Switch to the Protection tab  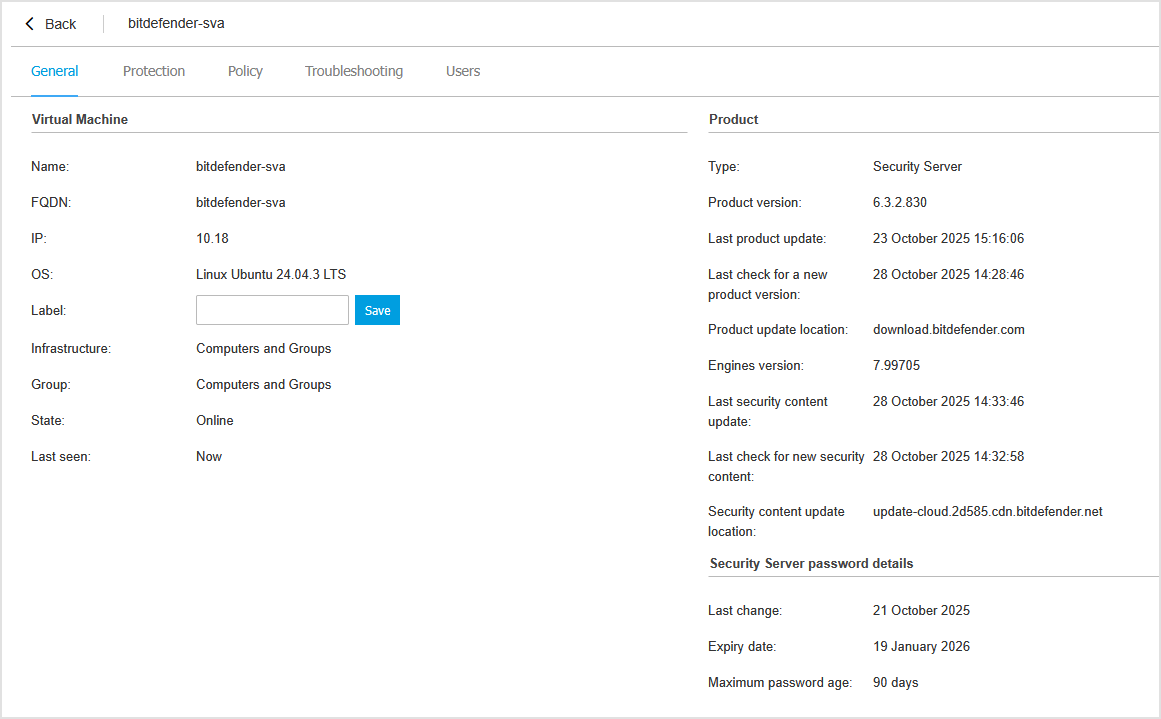[x=154, y=71]
